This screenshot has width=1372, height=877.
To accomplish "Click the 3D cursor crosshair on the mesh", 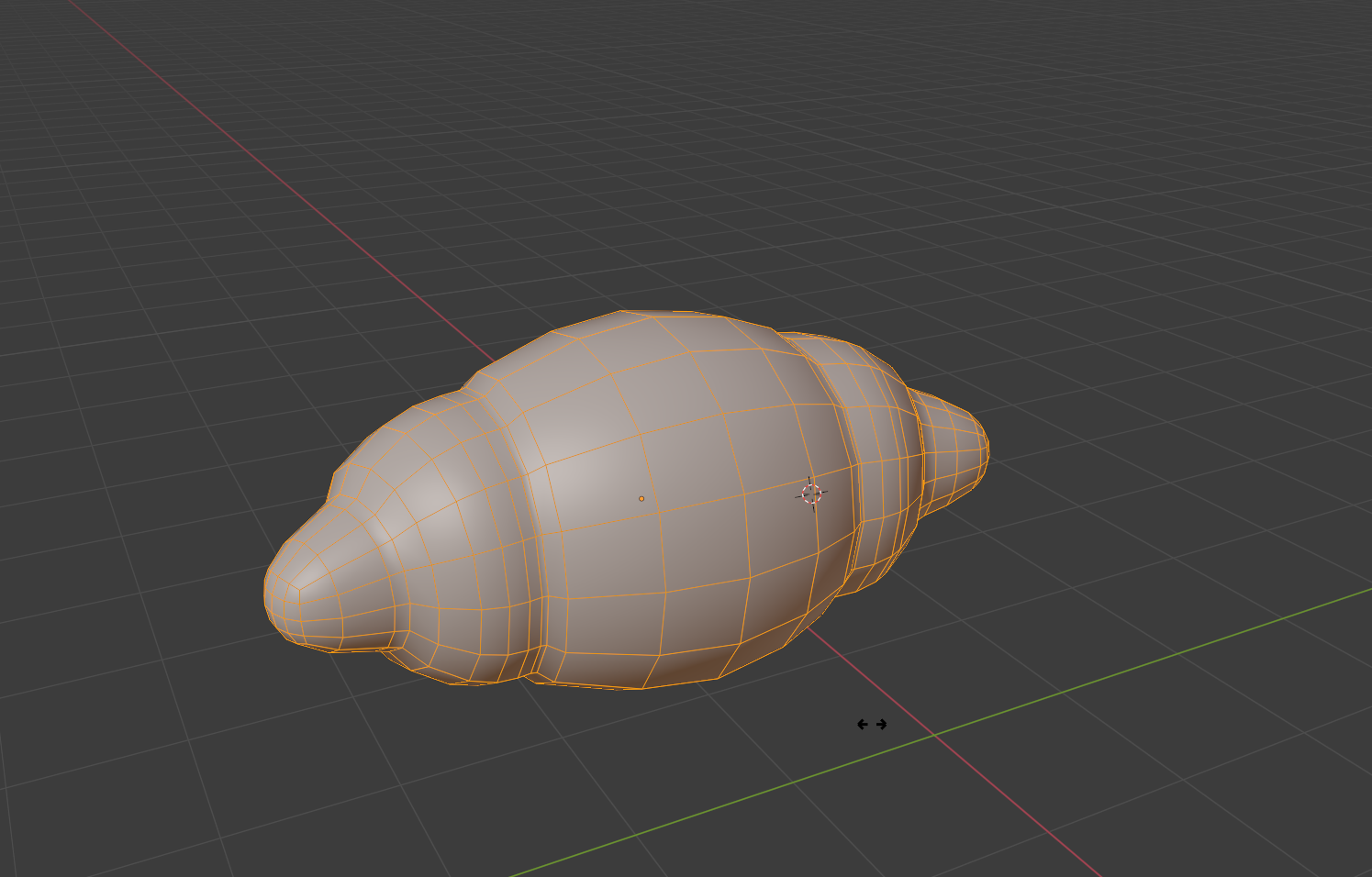I will click(810, 494).
